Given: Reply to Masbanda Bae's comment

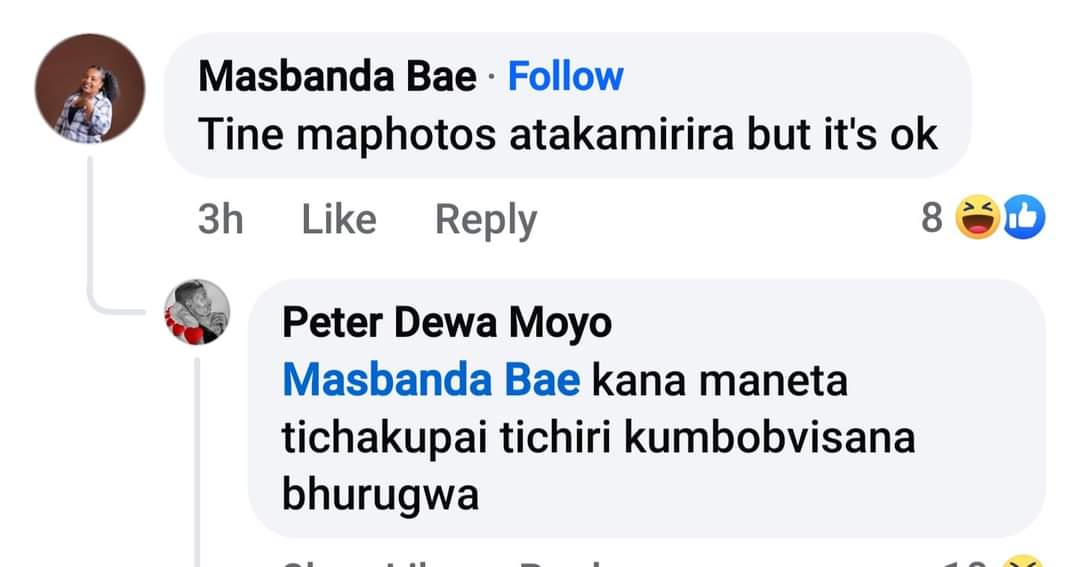Looking at the screenshot, I should click(486, 221).
